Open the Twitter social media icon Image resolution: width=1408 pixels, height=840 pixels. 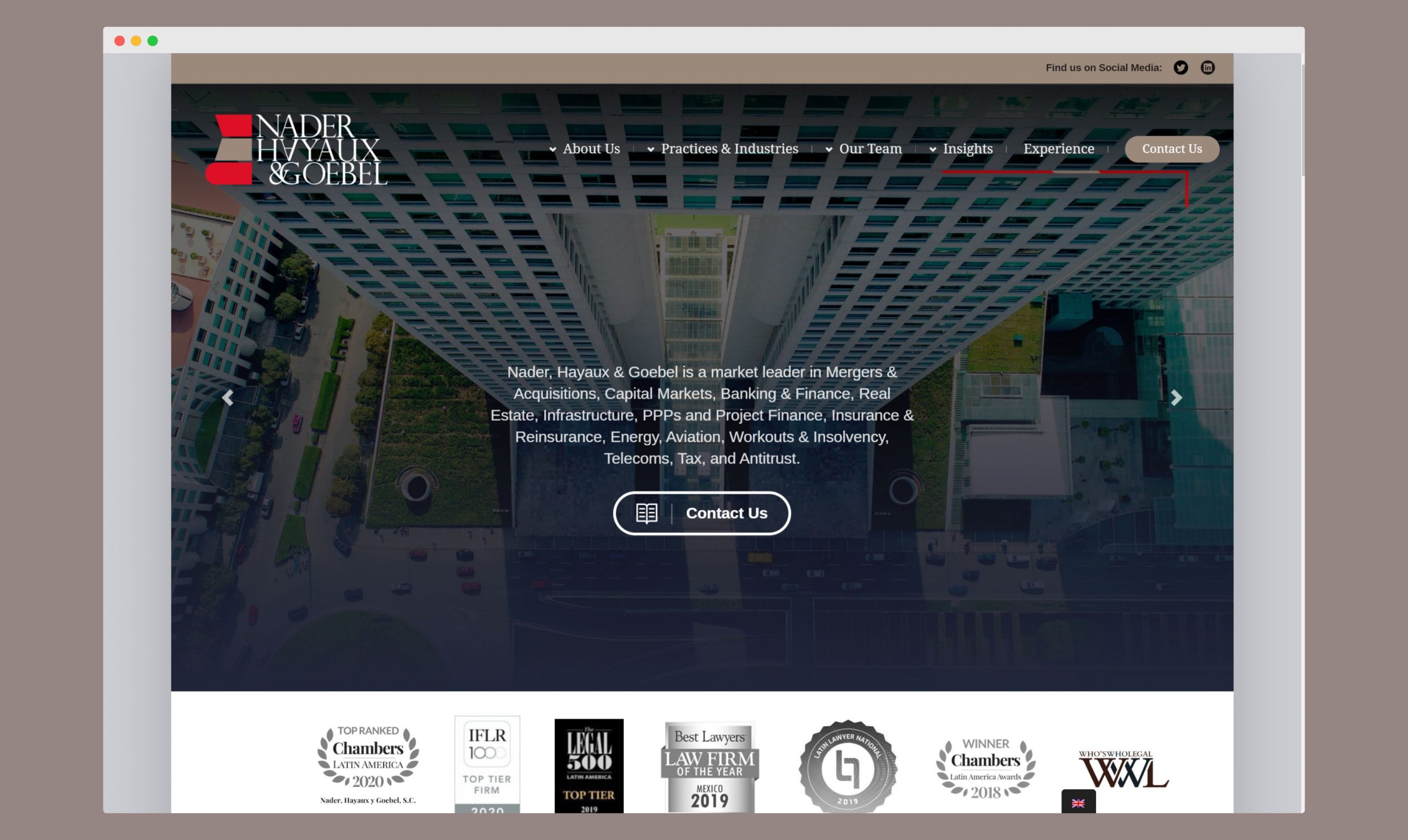tap(1180, 68)
